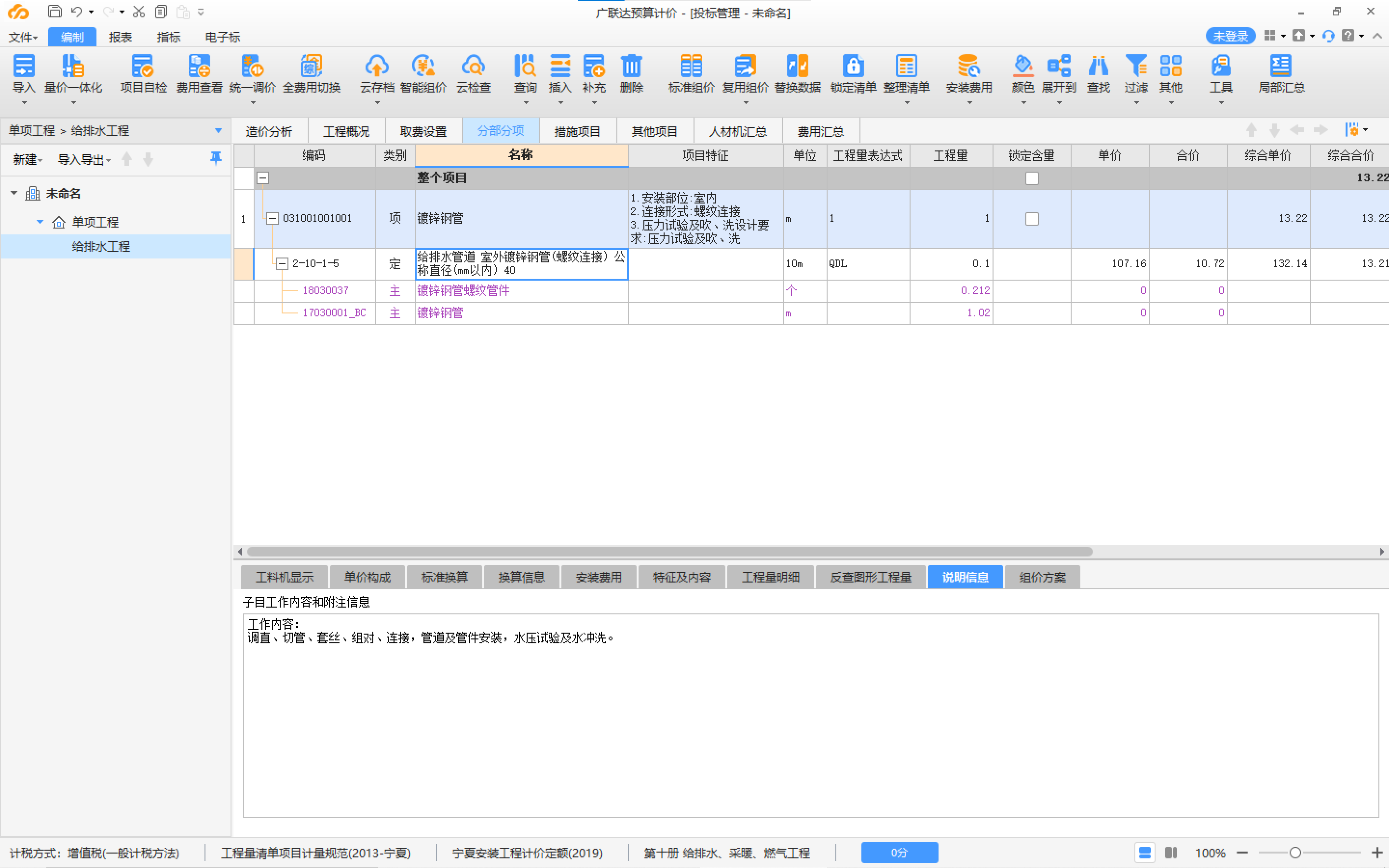The height and width of the screenshot is (868, 1389).
Task: Click the 造价分析 tab
Action: tap(269, 132)
